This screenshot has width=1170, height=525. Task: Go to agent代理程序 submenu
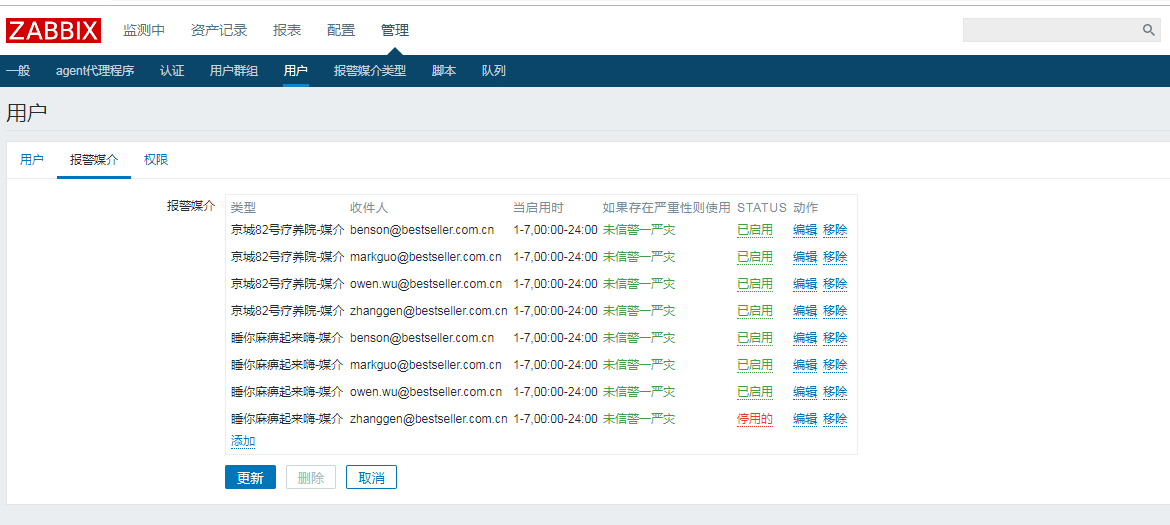[x=96, y=71]
